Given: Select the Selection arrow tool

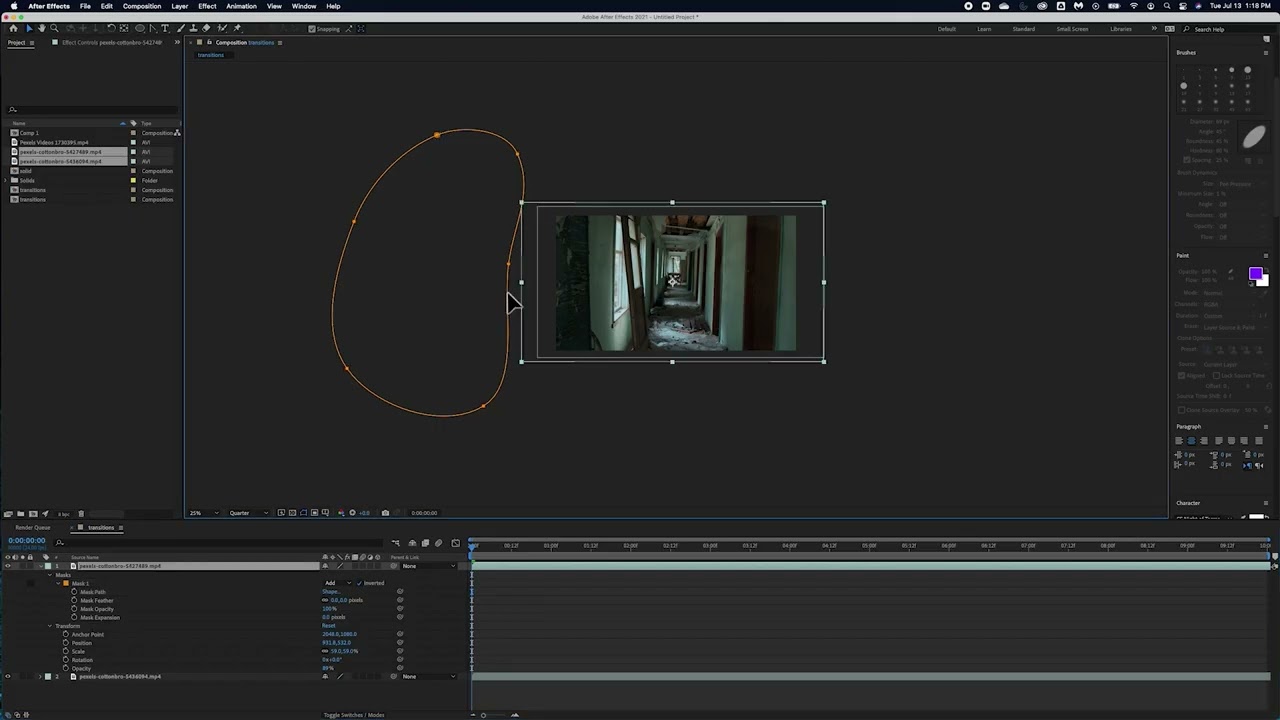Looking at the screenshot, I should point(29,28).
